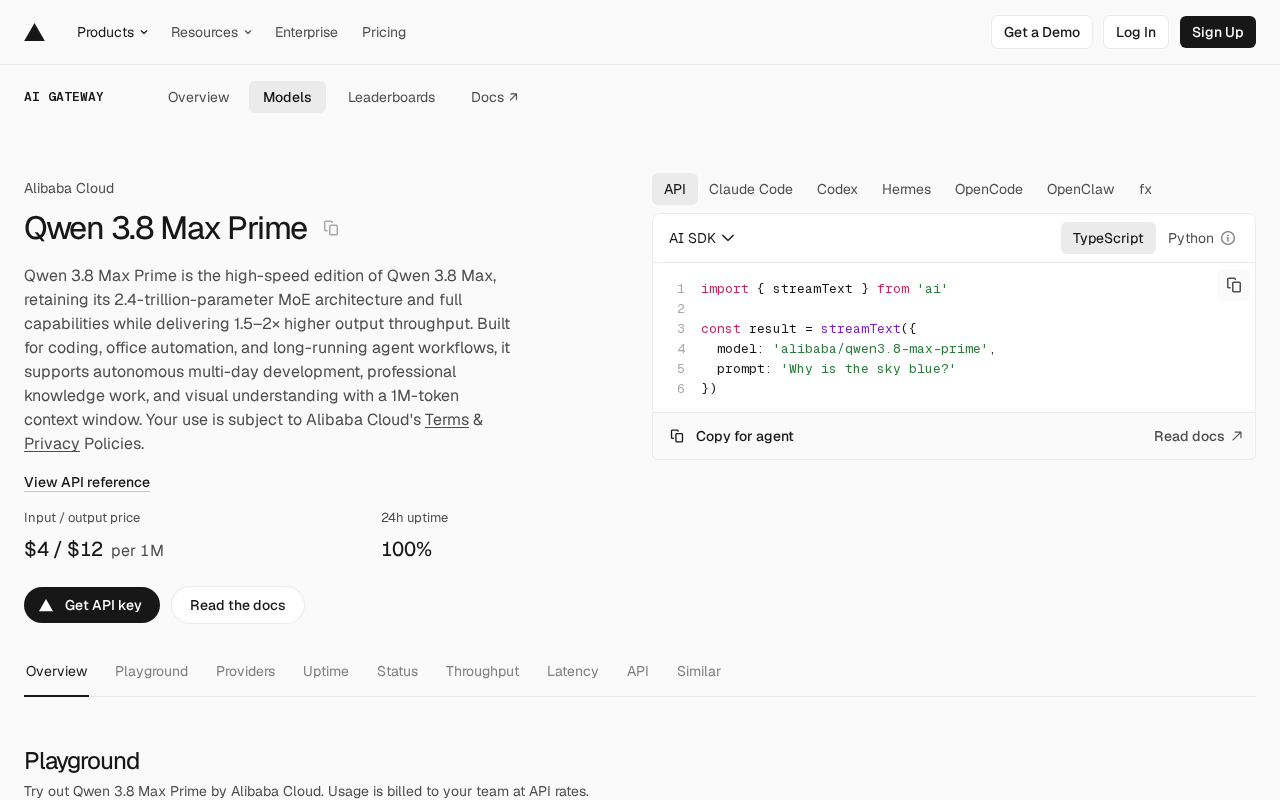Expand the Products menu
1280x800 pixels.
pos(112,32)
